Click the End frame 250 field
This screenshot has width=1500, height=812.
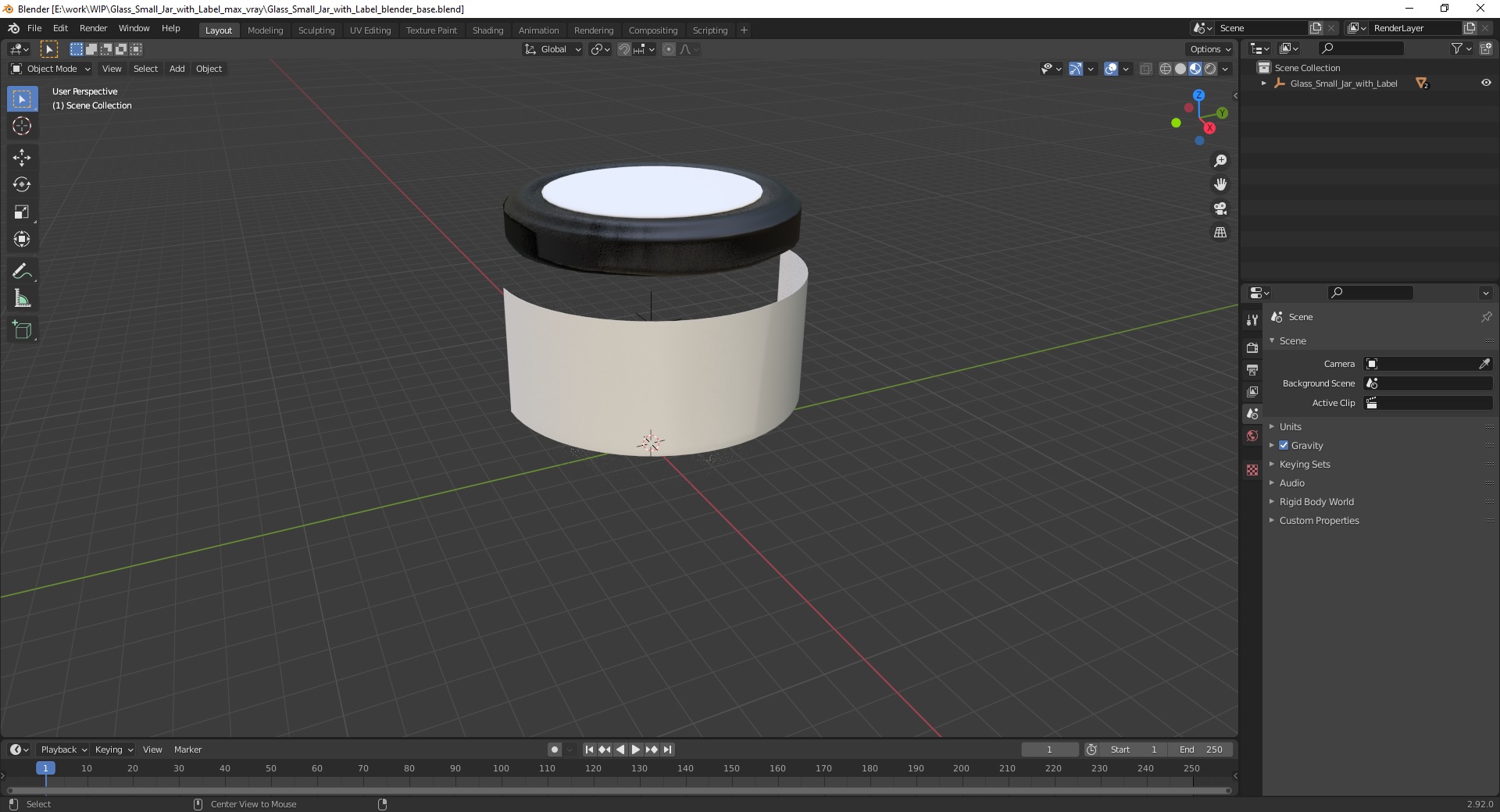click(x=1201, y=750)
